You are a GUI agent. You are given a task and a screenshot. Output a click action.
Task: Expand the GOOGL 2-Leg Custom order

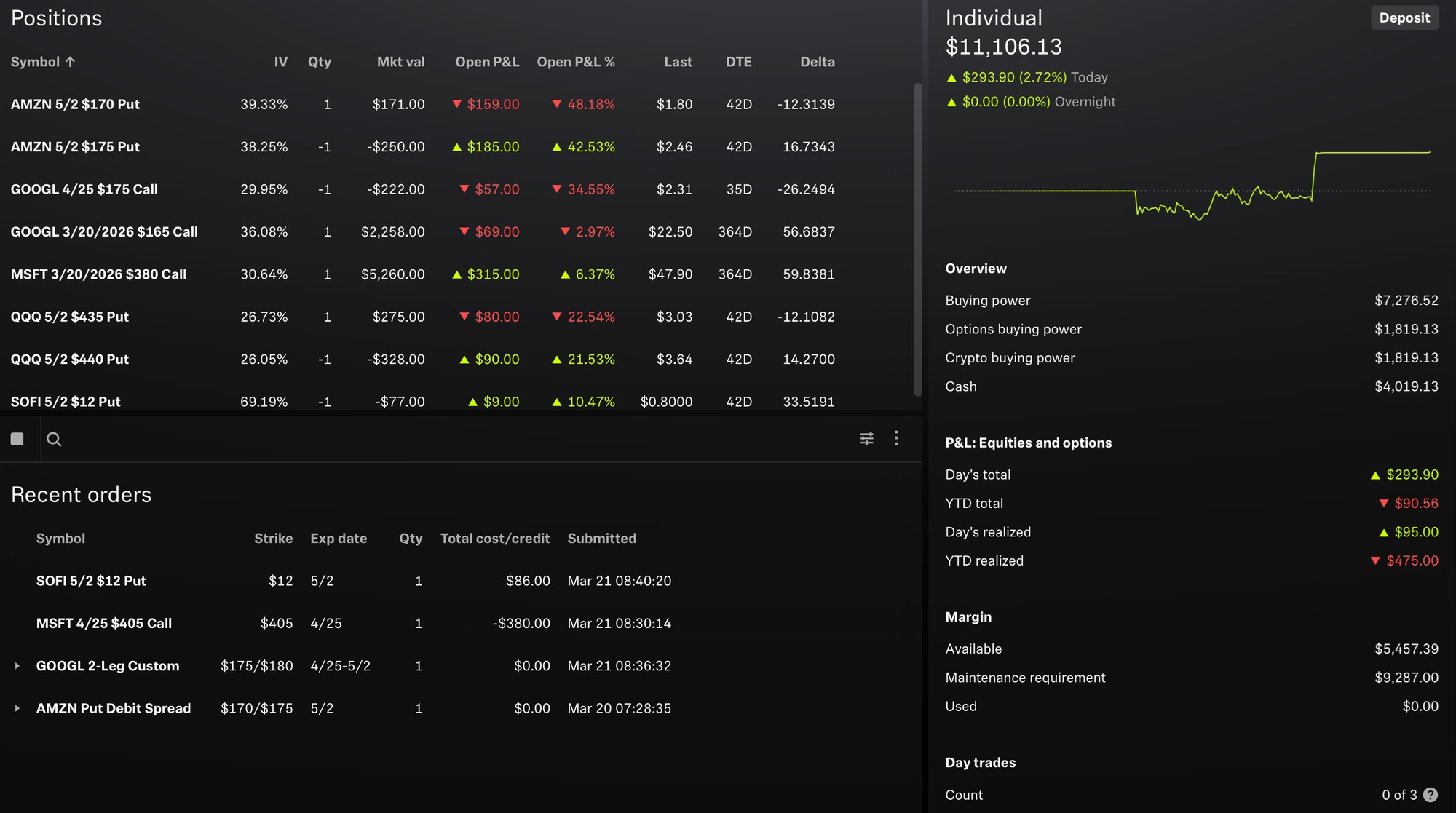(x=17, y=666)
